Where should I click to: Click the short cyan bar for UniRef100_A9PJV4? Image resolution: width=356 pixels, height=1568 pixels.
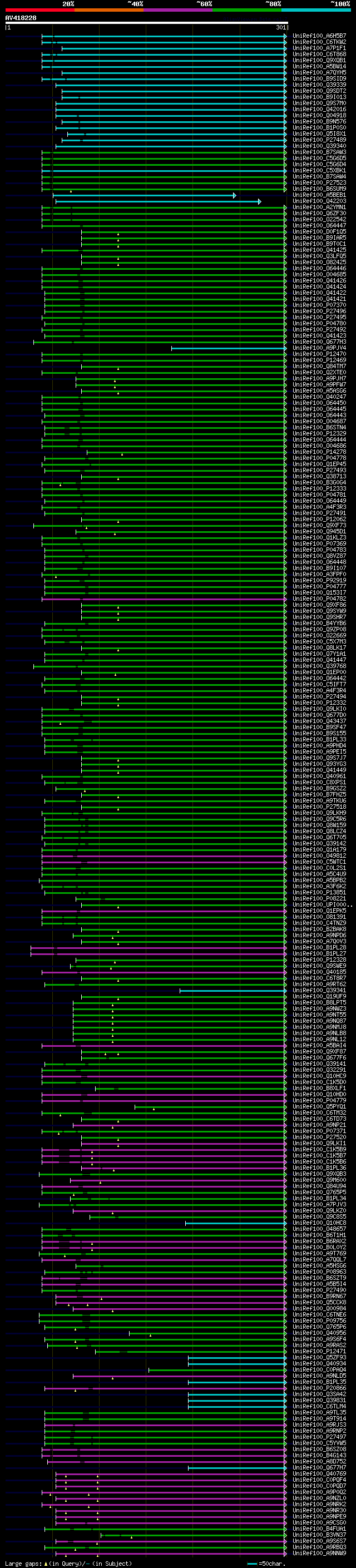(x=229, y=348)
